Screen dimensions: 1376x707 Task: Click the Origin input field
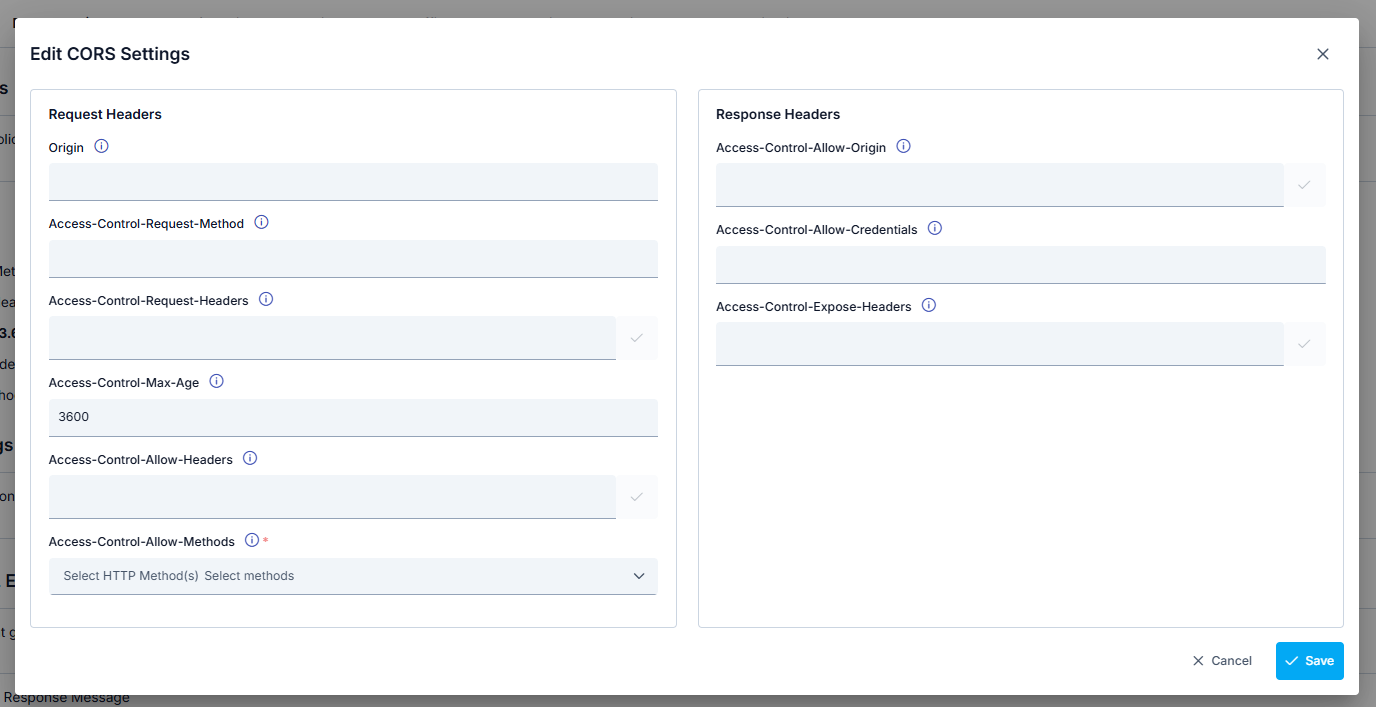(353, 182)
